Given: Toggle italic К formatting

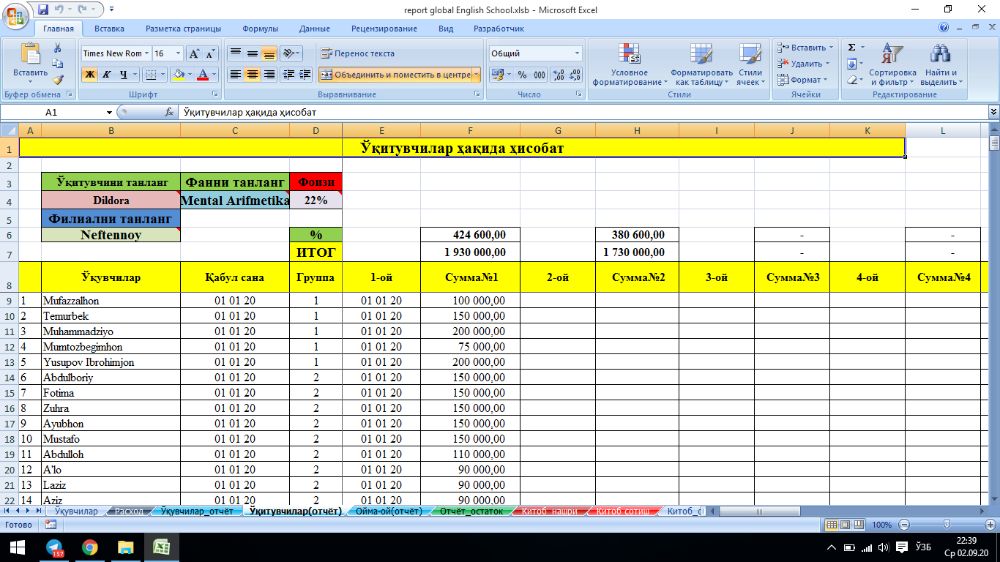Looking at the screenshot, I should [107, 75].
